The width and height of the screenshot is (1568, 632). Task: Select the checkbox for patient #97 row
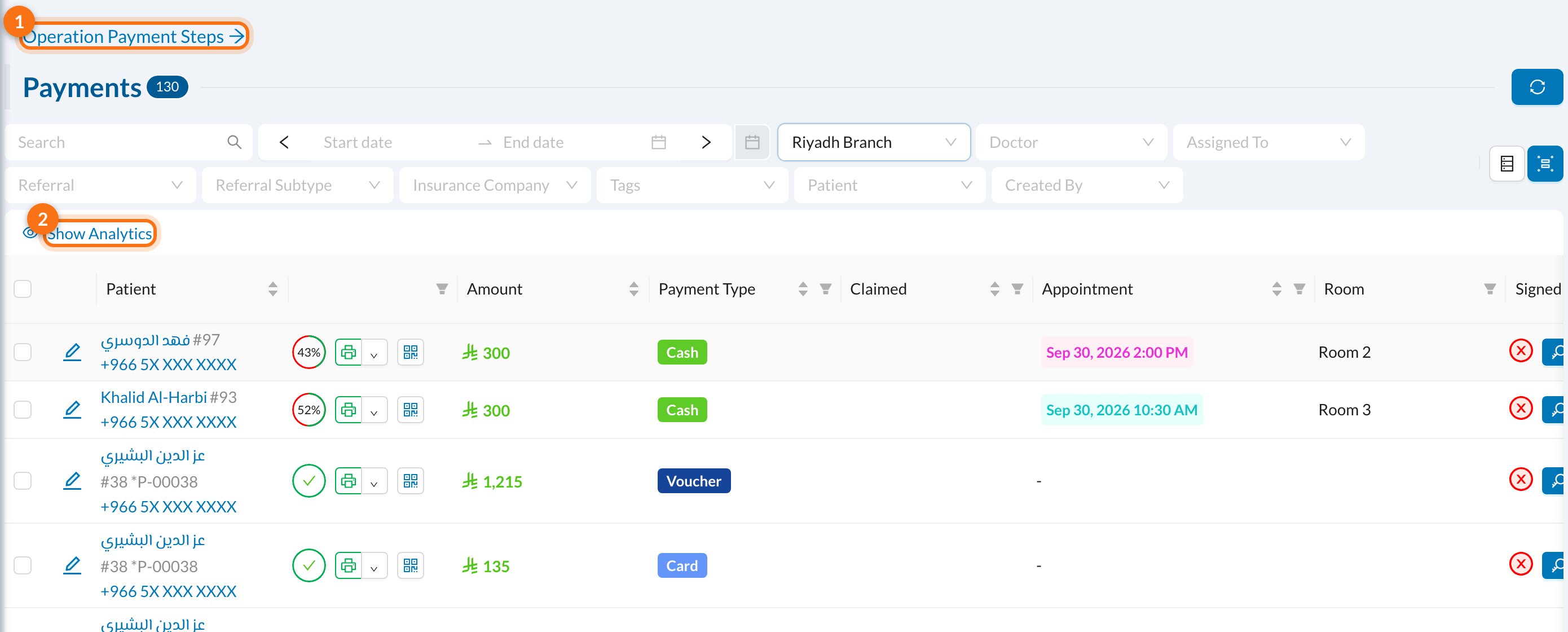(23, 352)
